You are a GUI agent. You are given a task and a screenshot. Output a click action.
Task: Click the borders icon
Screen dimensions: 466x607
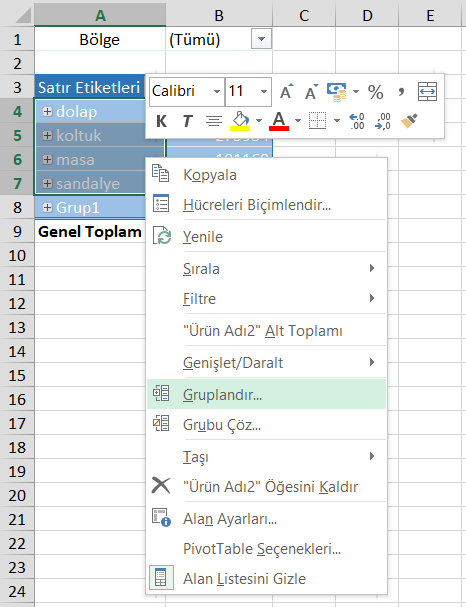point(317,121)
